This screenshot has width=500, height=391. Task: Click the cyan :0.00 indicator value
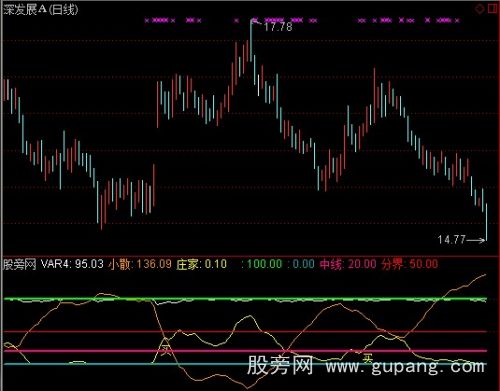coord(301,264)
